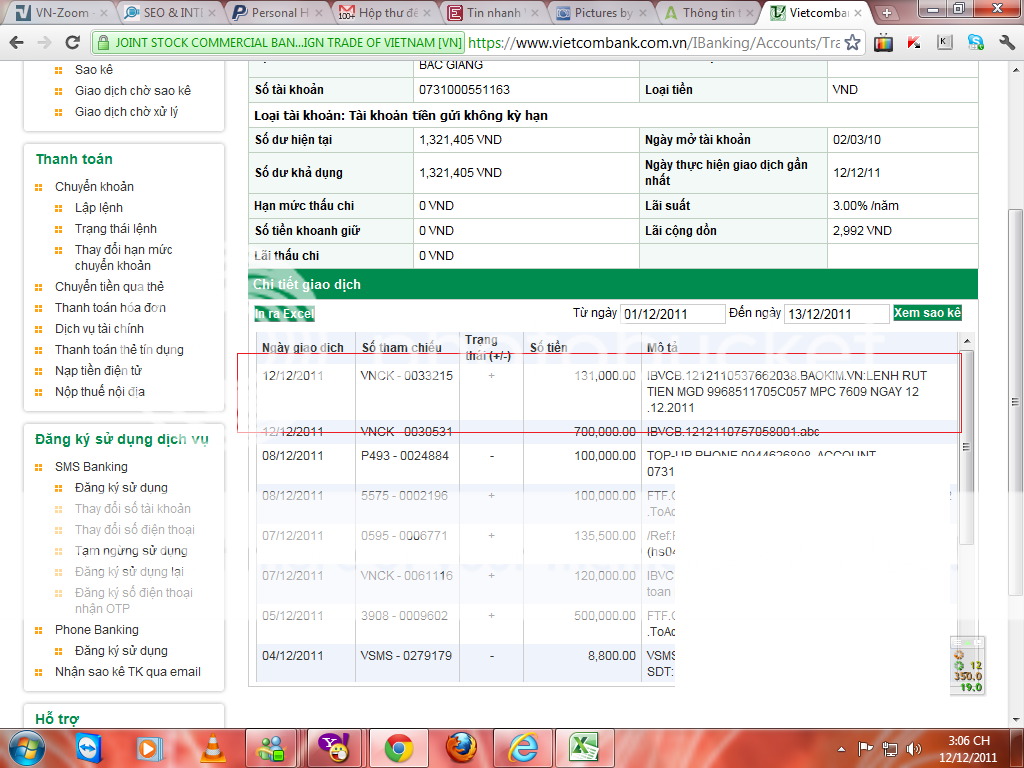Open Excel from the taskbar
Viewport: 1024px width, 768px height.
584,748
